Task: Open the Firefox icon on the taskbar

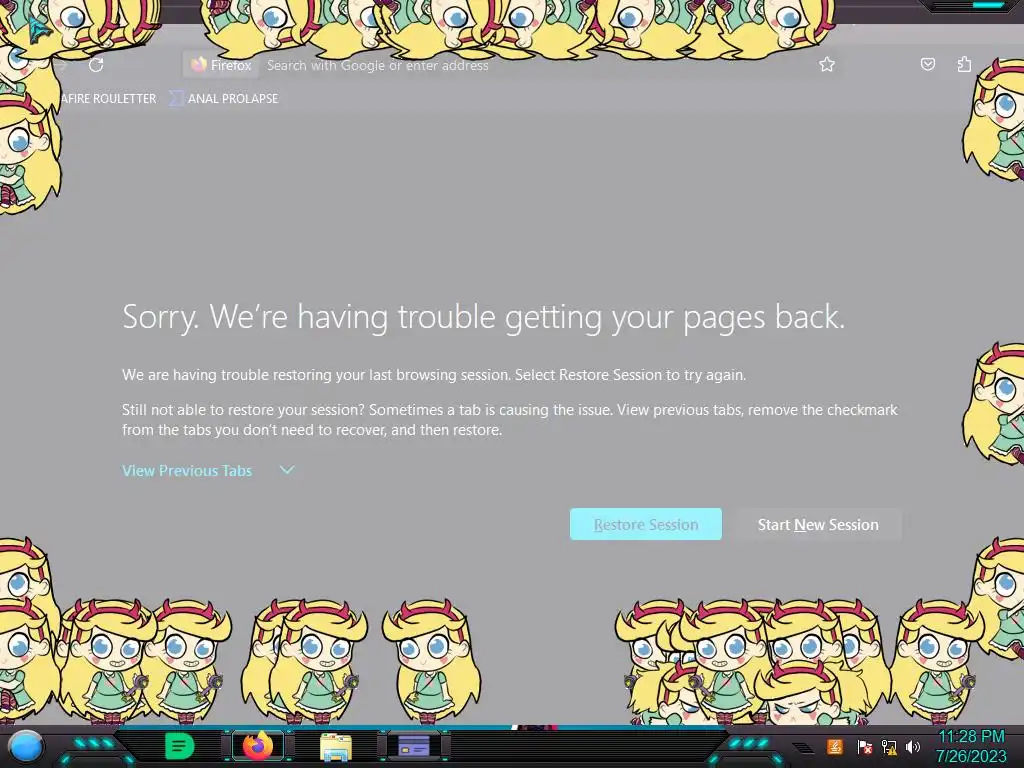Action: pos(258,746)
